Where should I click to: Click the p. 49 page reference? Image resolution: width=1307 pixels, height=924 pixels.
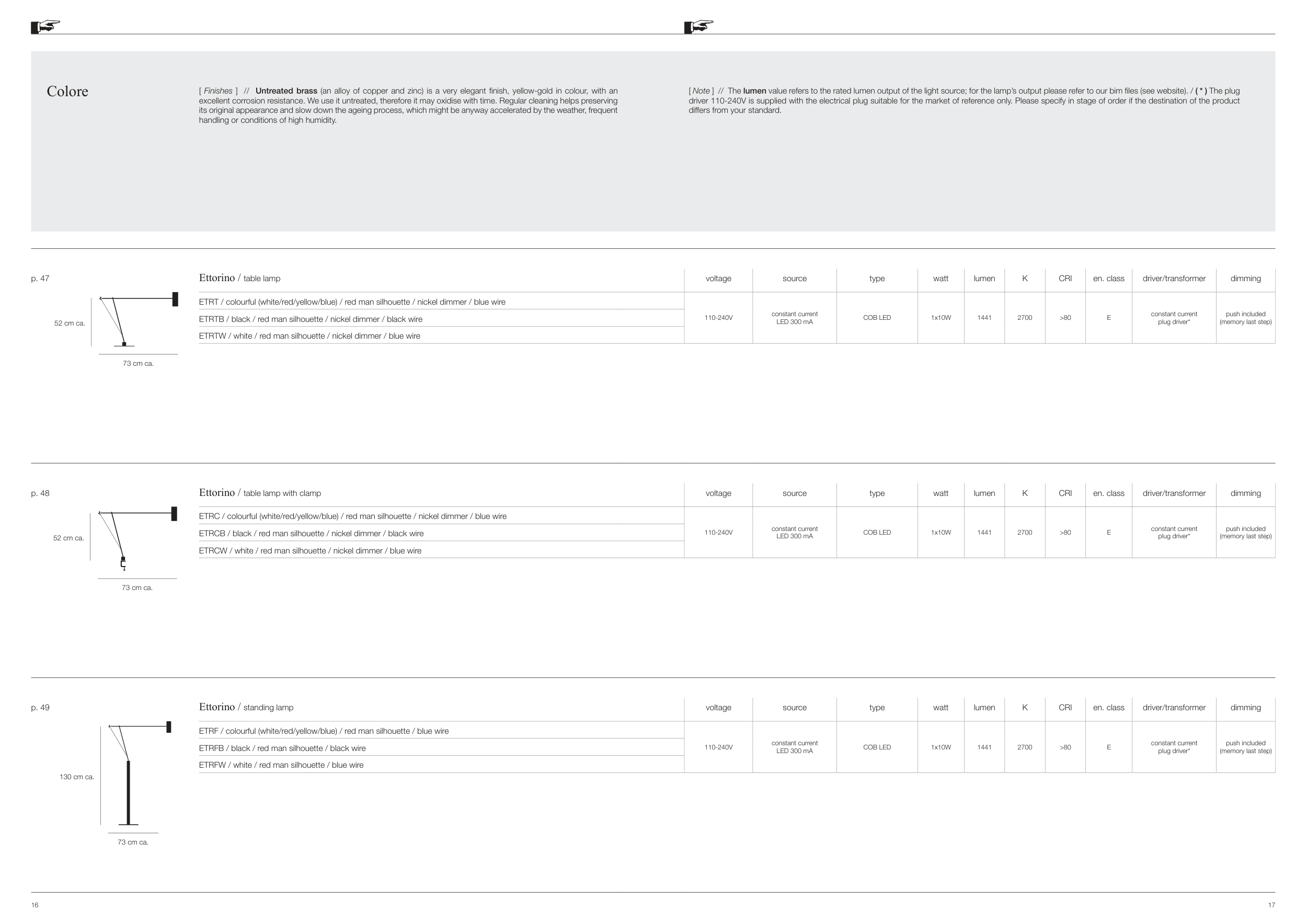point(40,708)
